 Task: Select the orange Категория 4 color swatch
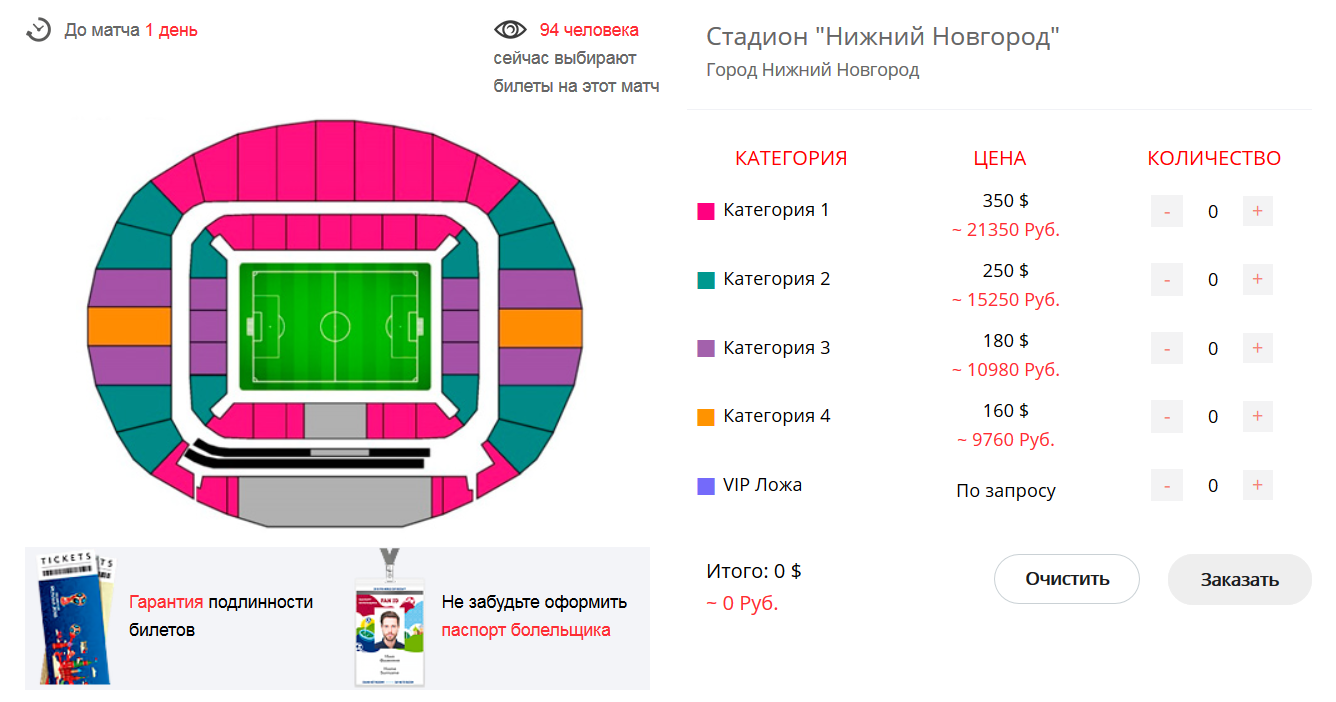tap(706, 417)
